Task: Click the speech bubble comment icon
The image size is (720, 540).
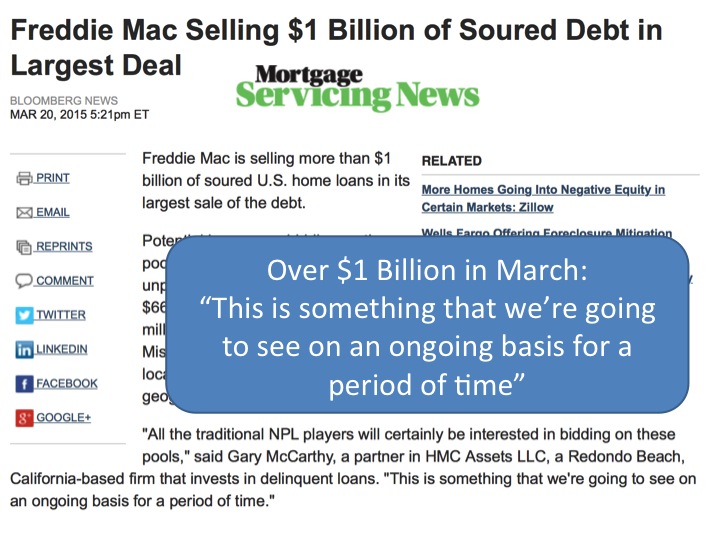Action: tap(24, 281)
